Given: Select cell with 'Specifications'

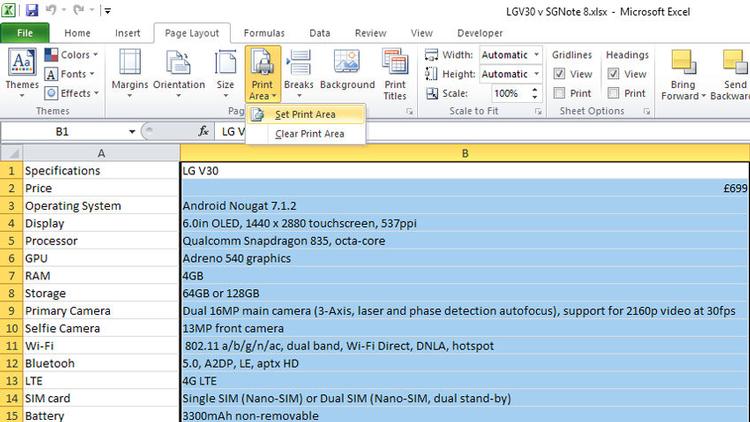Looking at the screenshot, I should pos(101,171).
